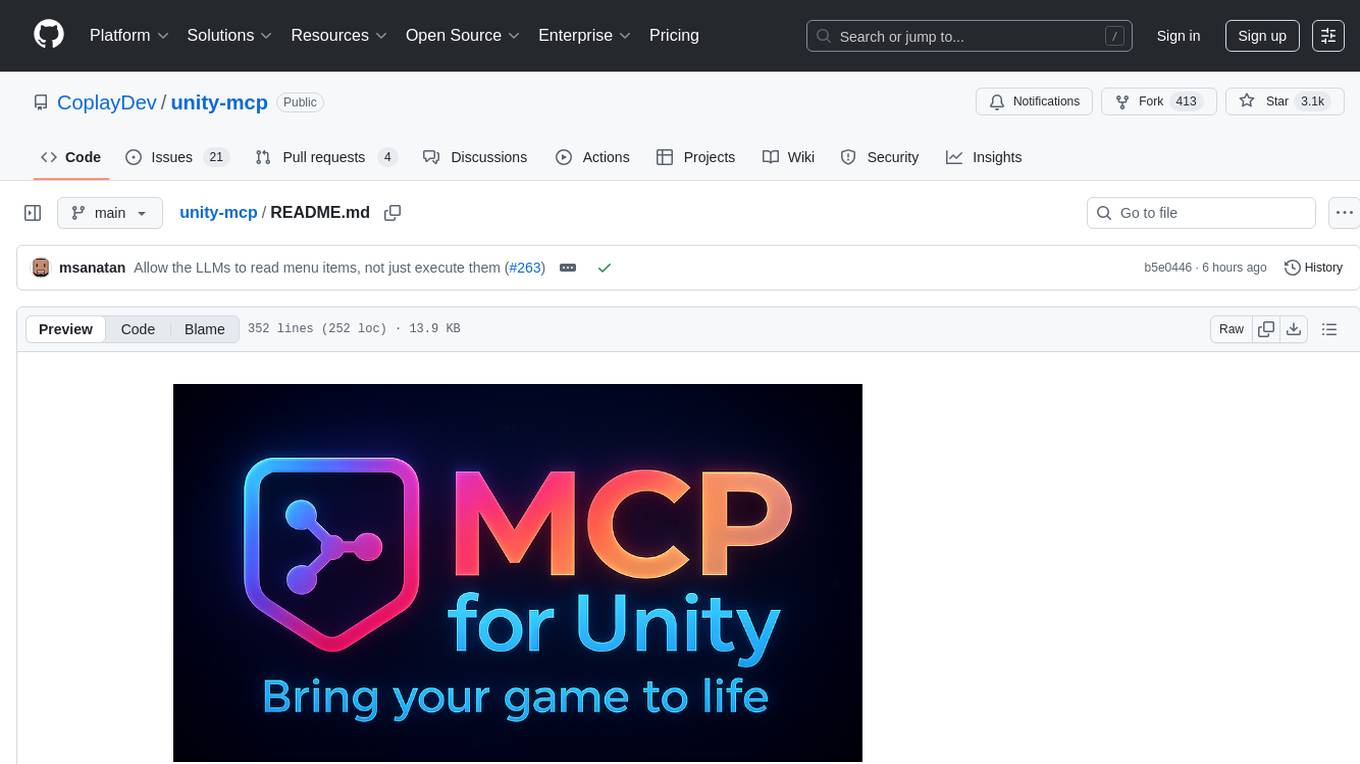Open the Discussions tab
The width and height of the screenshot is (1360, 764).
point(475,157)
